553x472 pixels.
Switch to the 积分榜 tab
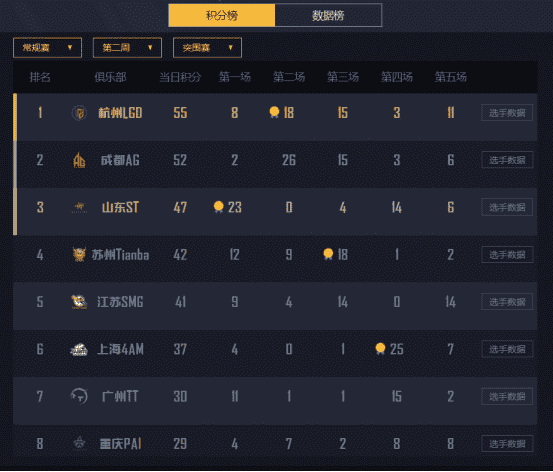(x=221, y=15)
